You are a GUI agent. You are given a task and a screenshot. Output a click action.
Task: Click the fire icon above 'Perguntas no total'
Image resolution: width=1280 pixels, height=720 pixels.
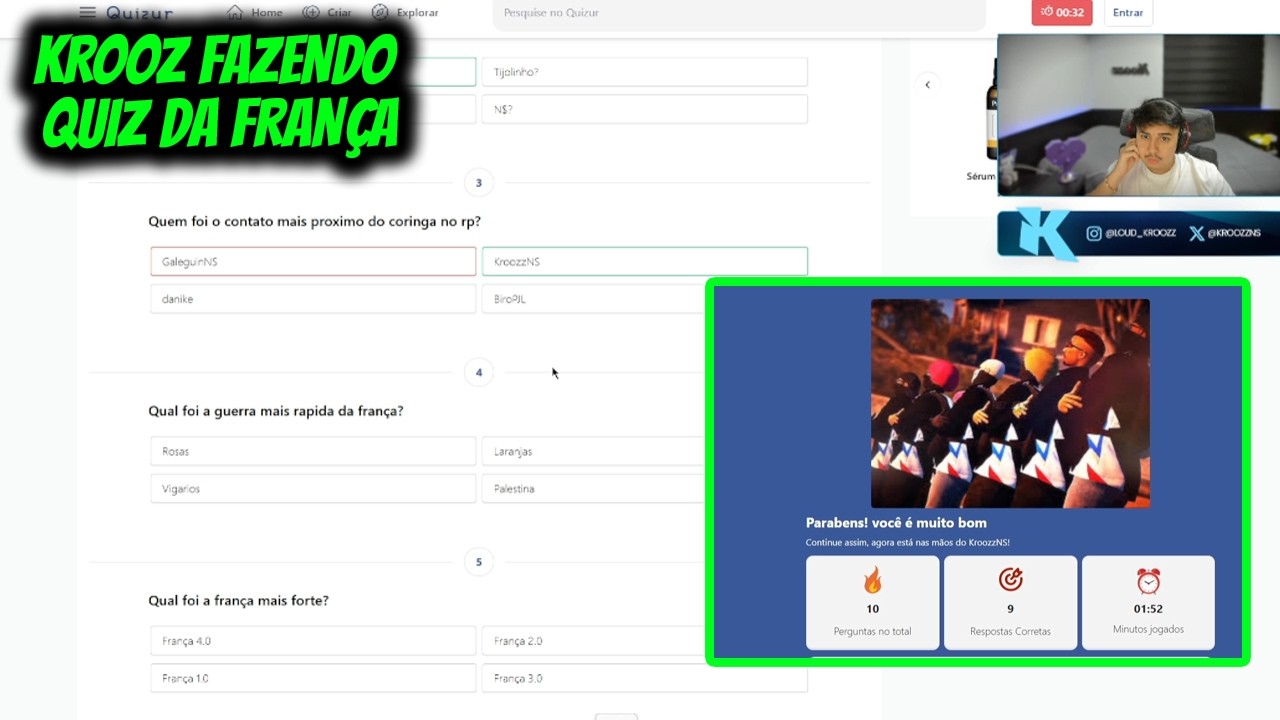(x=873, y=580)
